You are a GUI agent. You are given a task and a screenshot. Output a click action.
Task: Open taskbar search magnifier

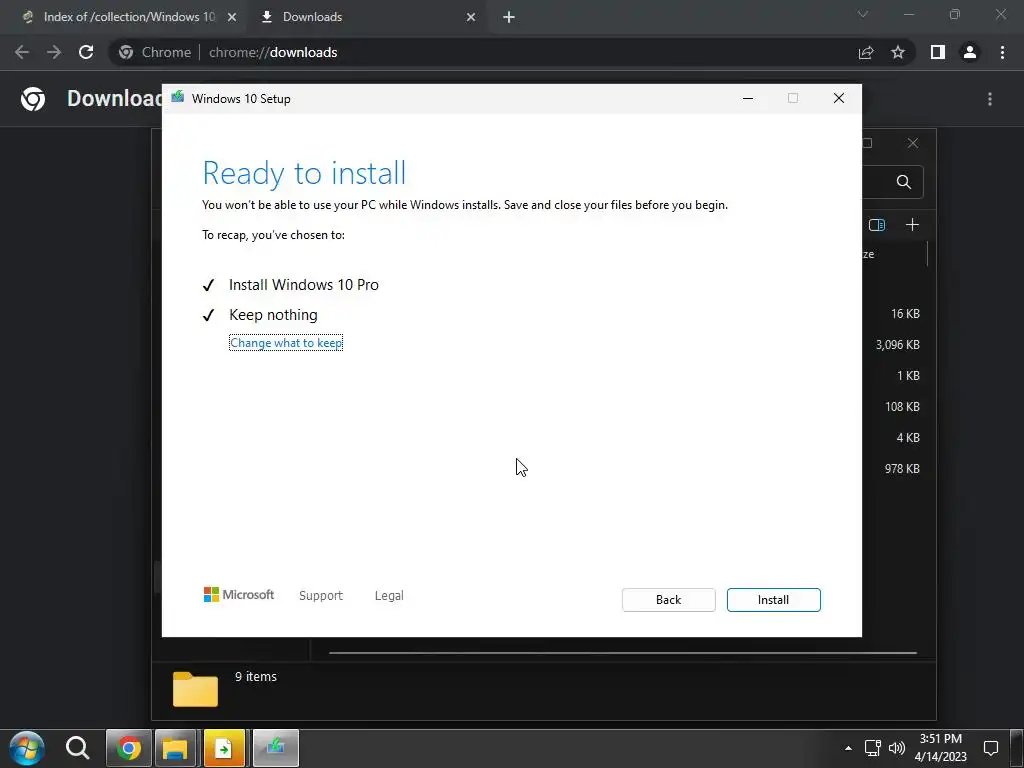(77, 748)
